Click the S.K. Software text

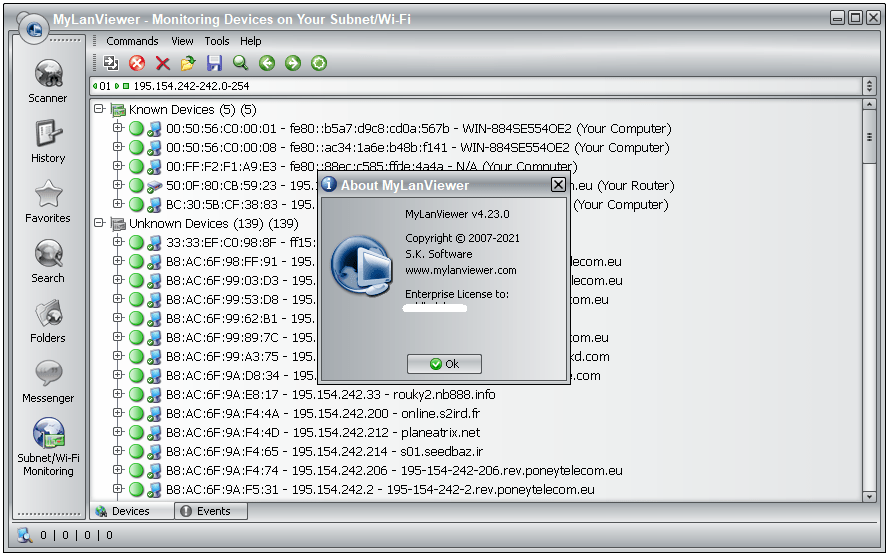pos(438,254)
